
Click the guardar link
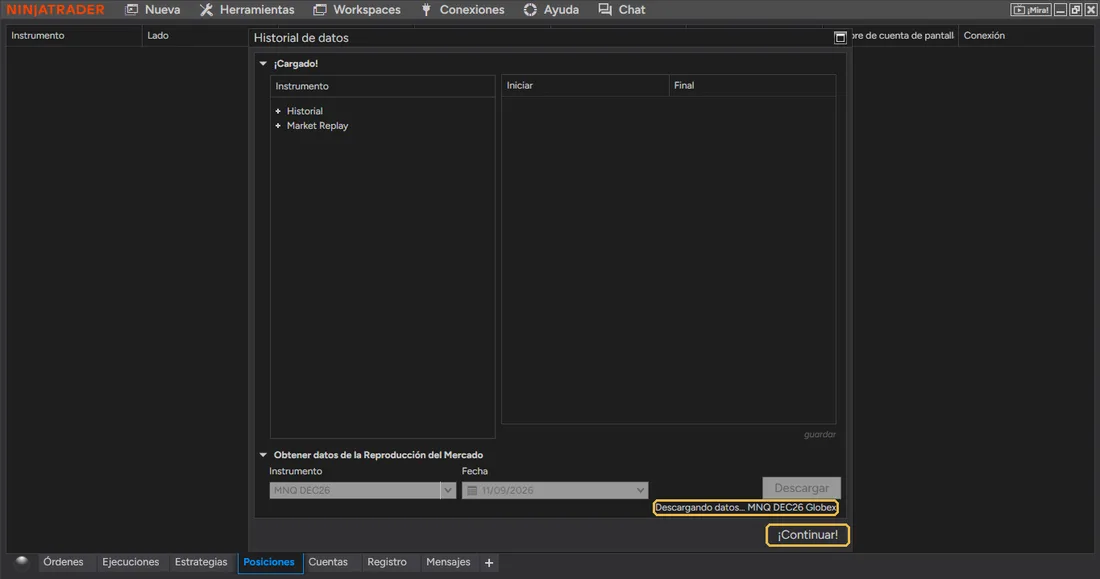[819, 434]
